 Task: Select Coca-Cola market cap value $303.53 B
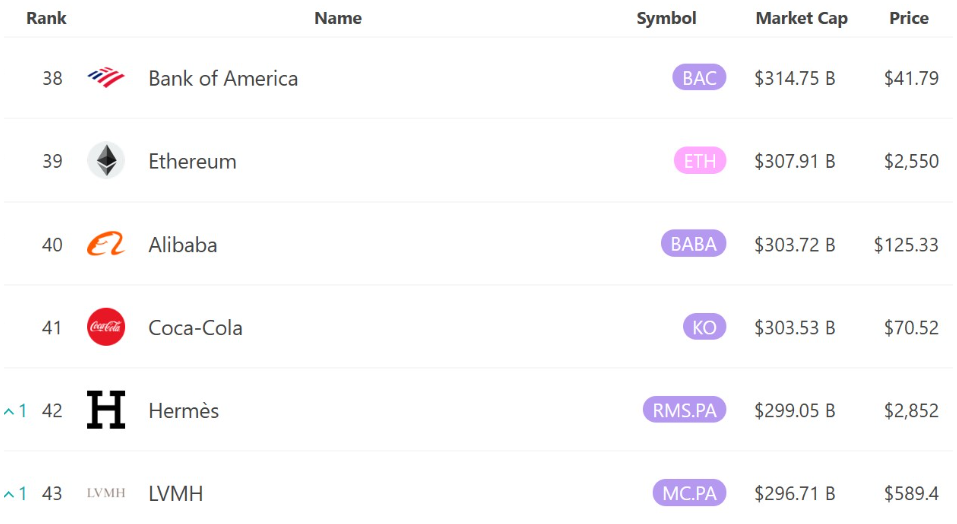click(795, 328)
